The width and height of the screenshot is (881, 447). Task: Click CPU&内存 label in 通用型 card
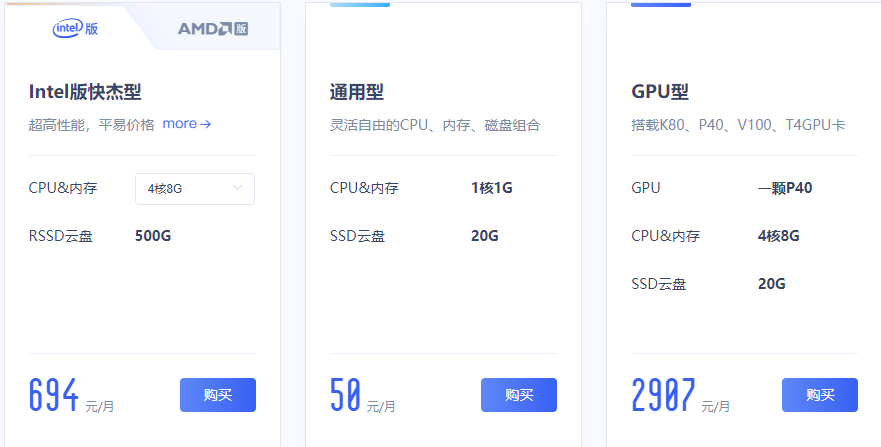tap(364, 188)
